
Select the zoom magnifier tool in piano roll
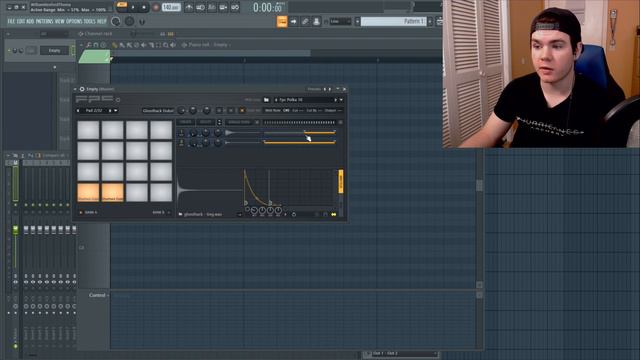click(165, 45)
